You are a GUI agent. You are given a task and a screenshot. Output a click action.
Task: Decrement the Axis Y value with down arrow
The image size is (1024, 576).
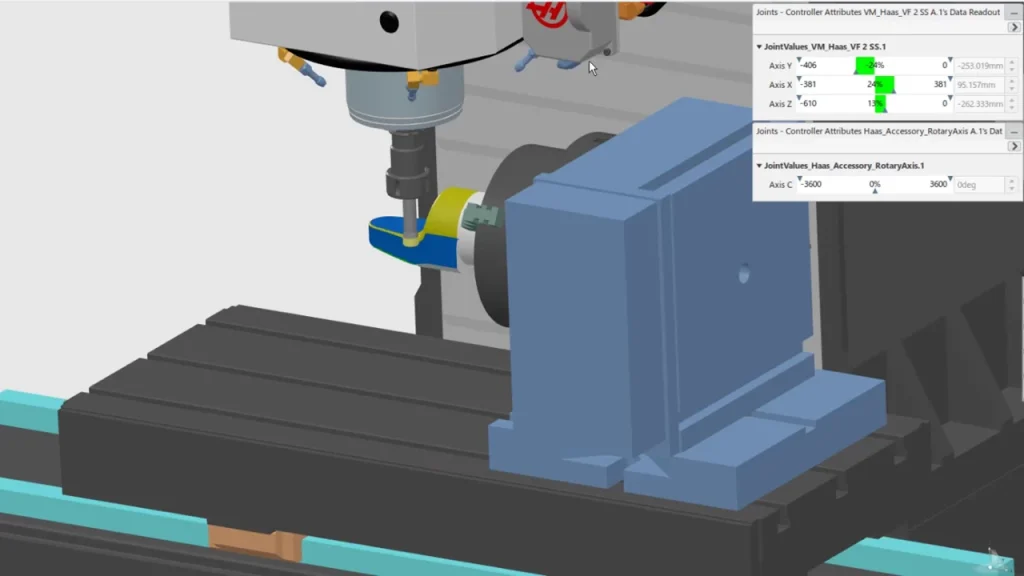pos(1009,70)
